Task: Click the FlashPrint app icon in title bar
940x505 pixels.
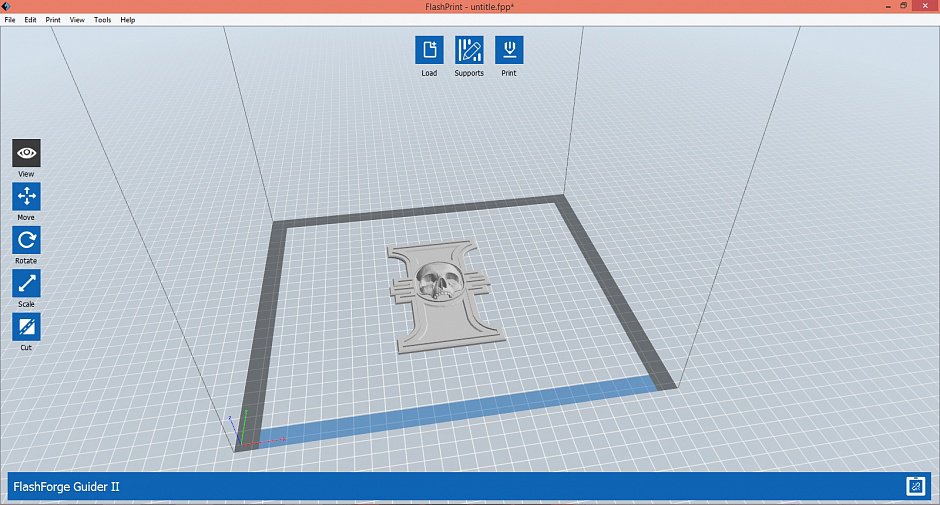Action: pos(5,6)
